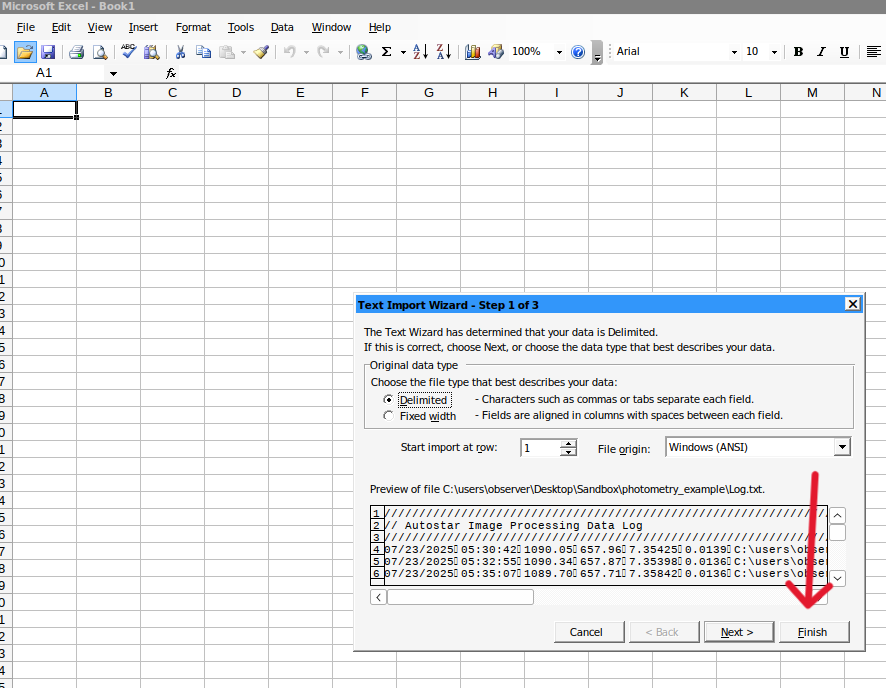Select column header H

tap(492, 93)
